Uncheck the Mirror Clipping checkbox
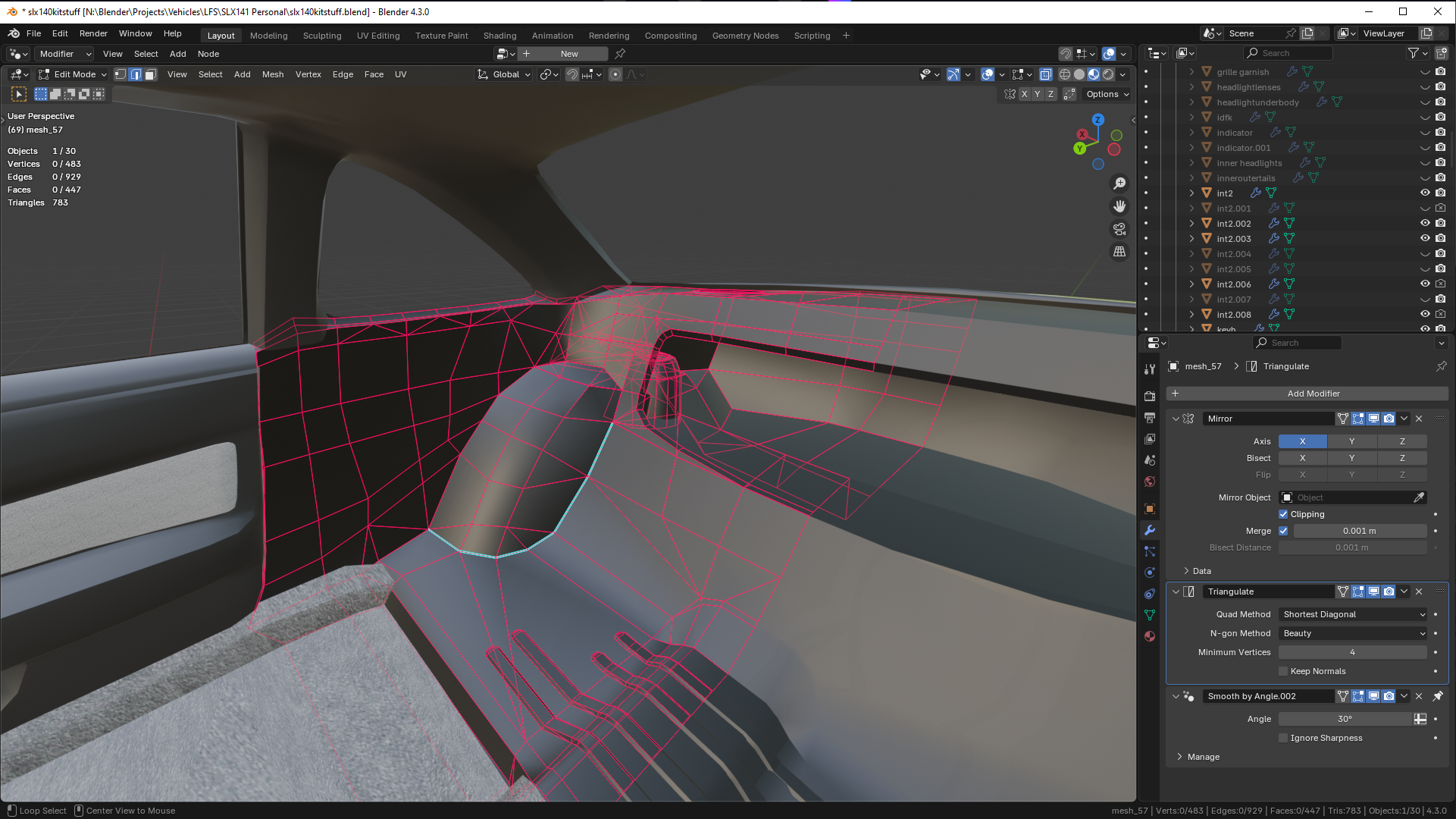 click(1283, 514)
